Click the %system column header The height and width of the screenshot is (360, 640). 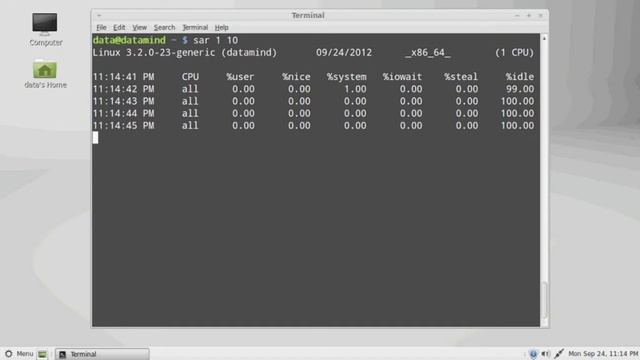pyautogui.click(x=347, y=77)
